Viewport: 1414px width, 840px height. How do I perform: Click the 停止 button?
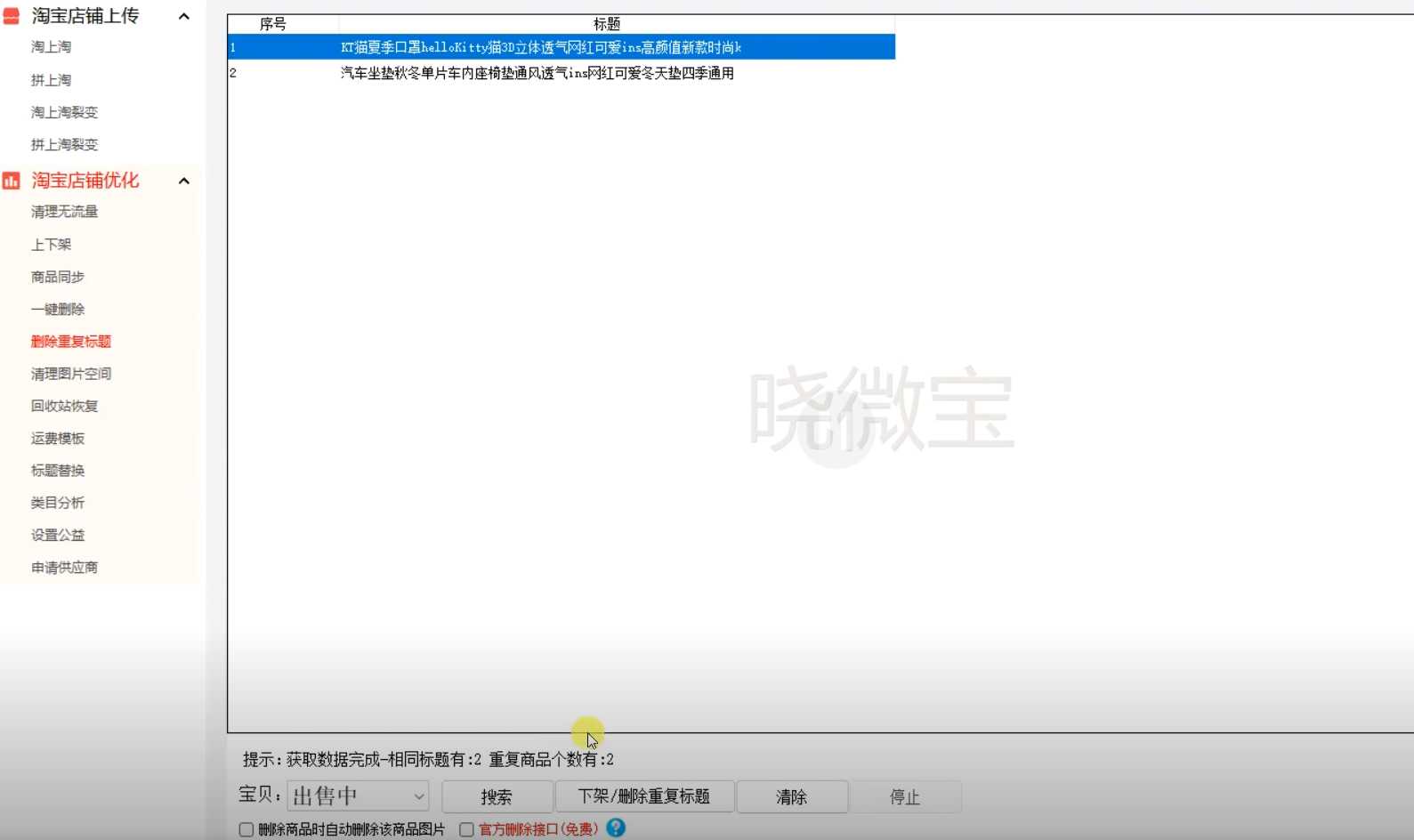pos(905,796)
